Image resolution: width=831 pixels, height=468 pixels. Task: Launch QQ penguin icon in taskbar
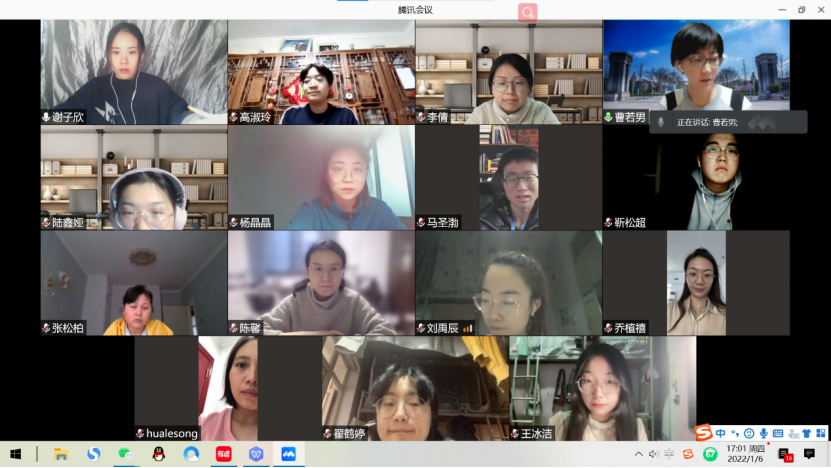[158, 454]
